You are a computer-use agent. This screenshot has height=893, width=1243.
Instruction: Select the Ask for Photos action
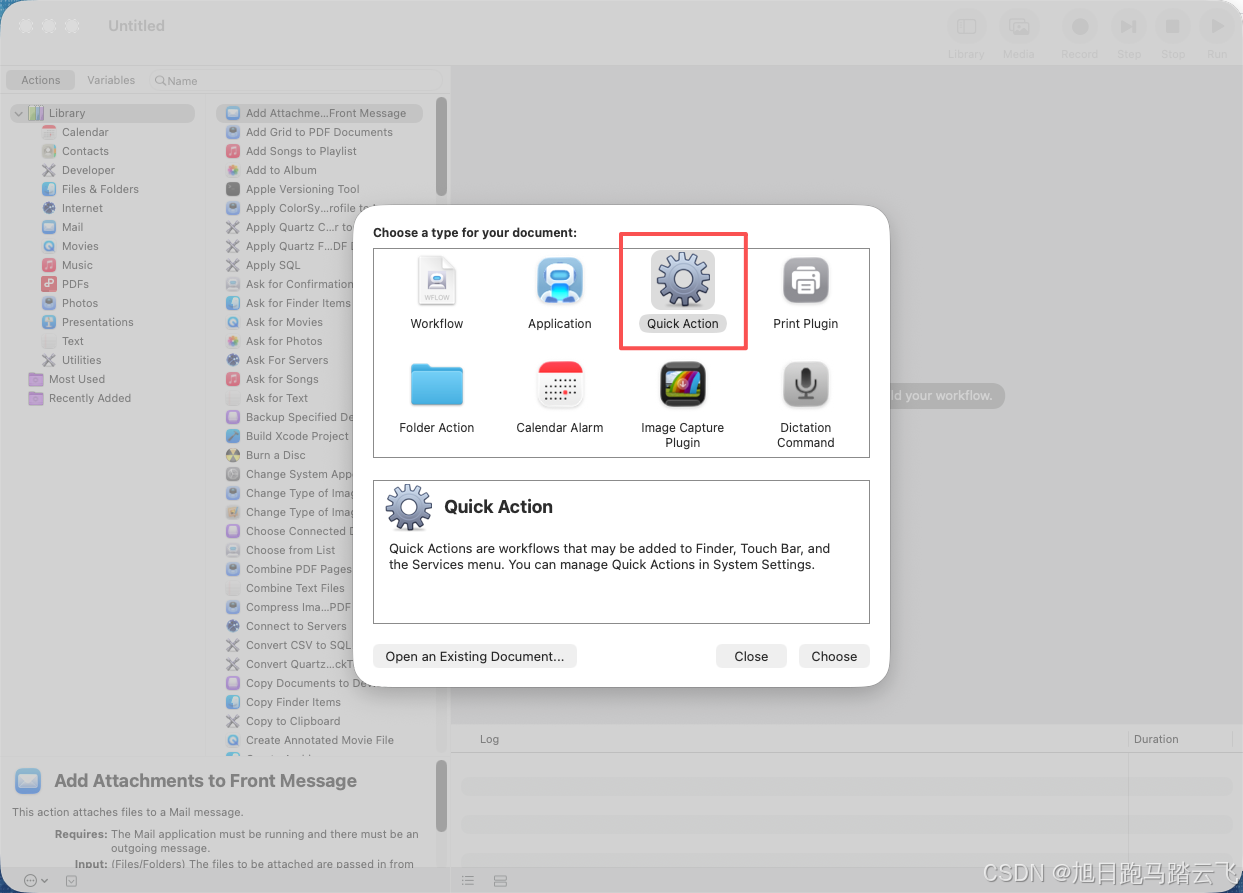click(x=284, y=341)
